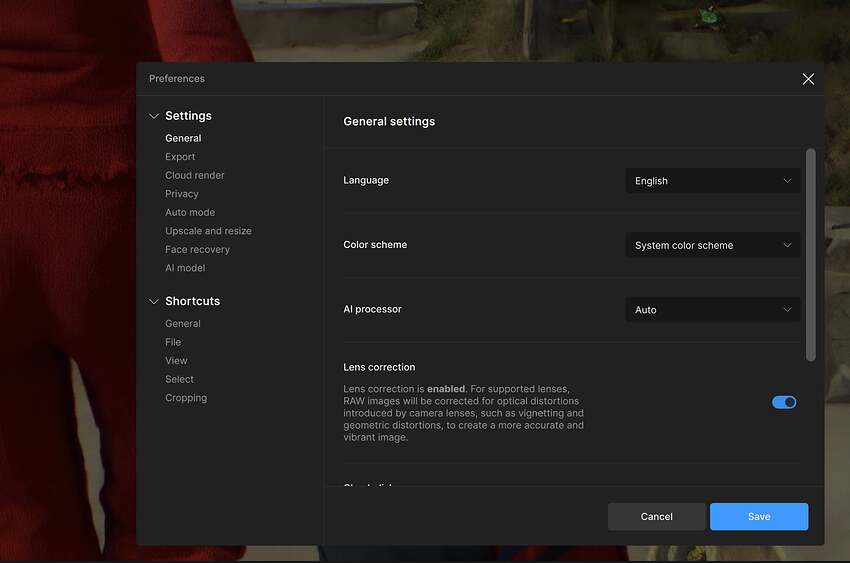Select General under Shortcuts
This screenshot has height=563, width=850.
(x=183, y=324)
